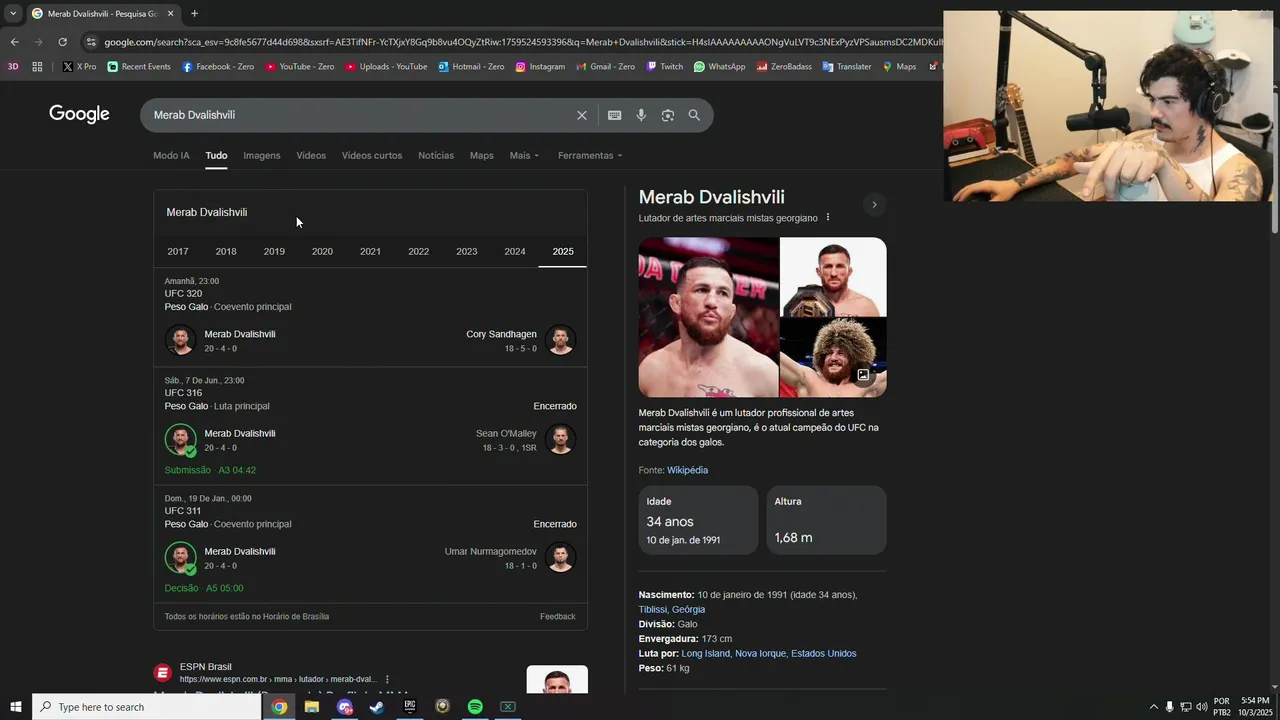Open the Tbilissi, Geórgia birthplace link

point(672,610)
